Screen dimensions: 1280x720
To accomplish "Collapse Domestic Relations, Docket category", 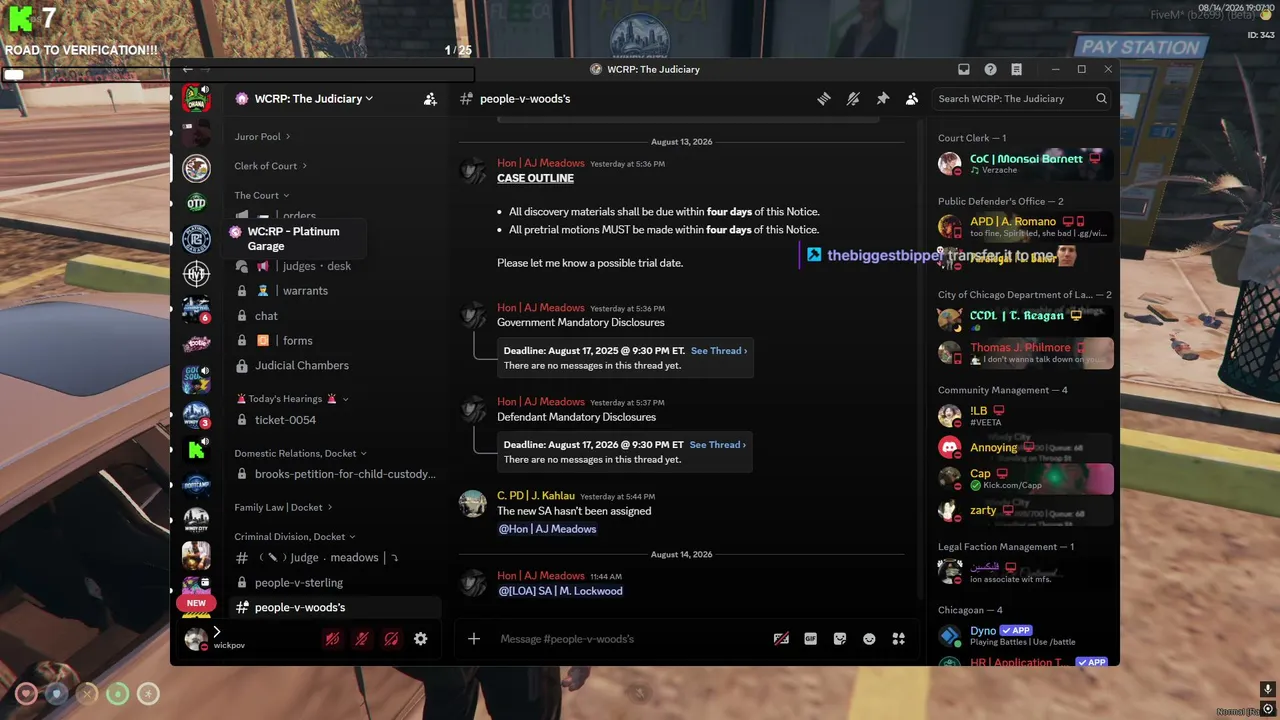I will coord(301,453).
